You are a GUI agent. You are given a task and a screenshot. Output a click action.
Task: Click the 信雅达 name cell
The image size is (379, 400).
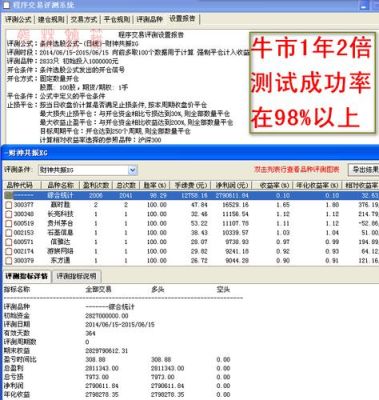pyautogui.click(x=60, y=242)
